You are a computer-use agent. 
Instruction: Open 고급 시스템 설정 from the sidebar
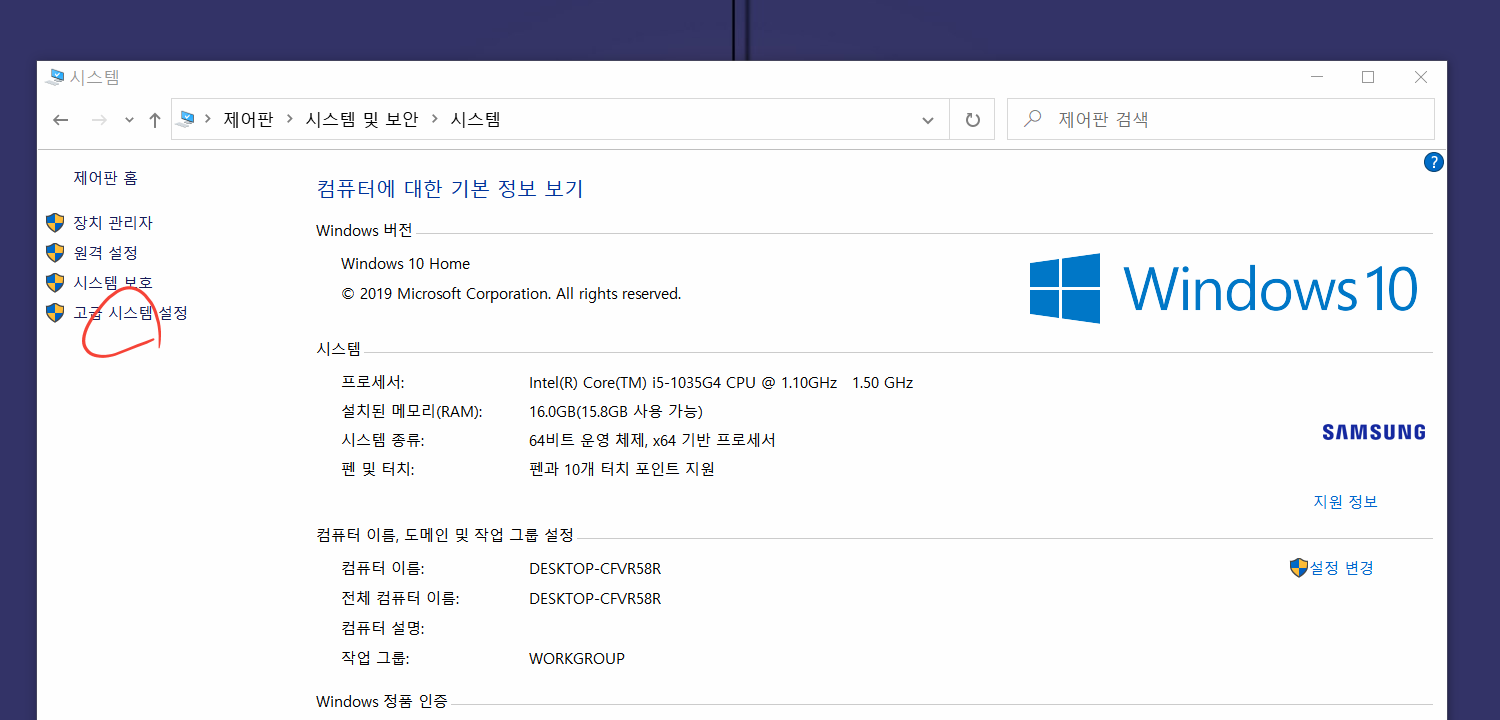click(130, 313)
